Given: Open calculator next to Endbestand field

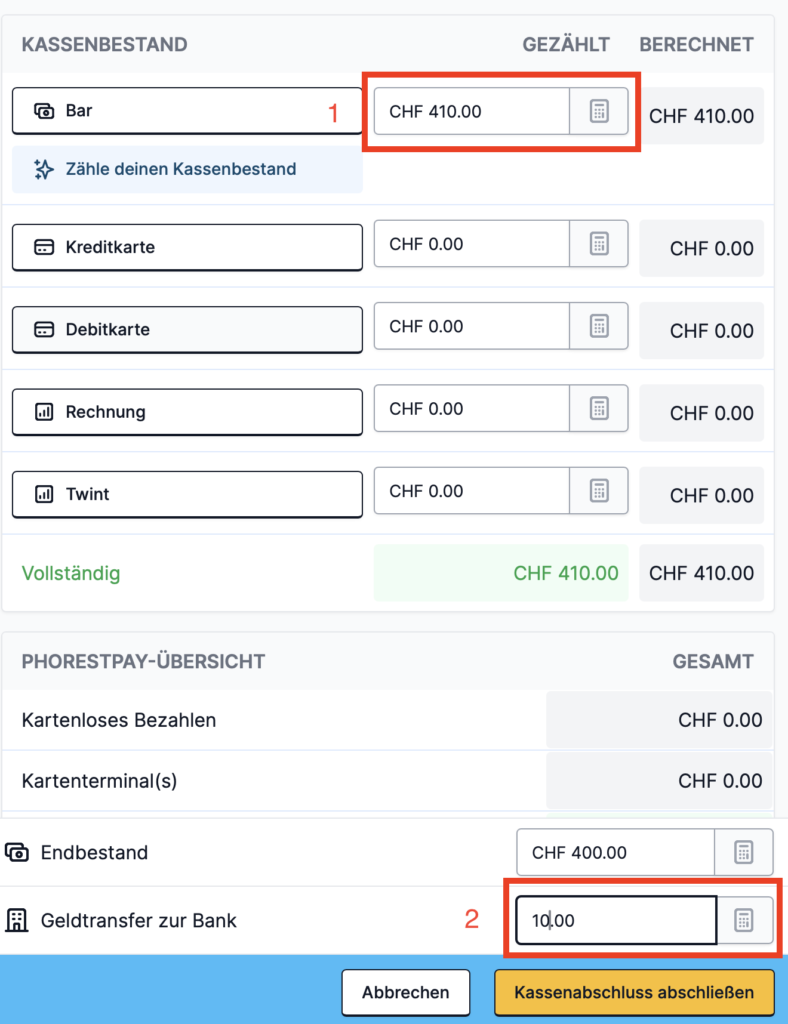Looking at the screenshot, I should coord(743,853).
